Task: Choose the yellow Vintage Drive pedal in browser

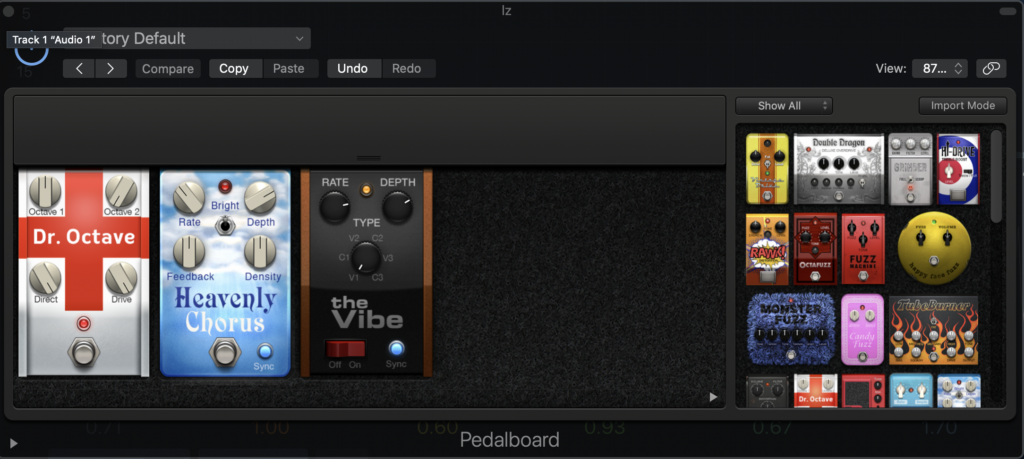Action: (767, 169)
